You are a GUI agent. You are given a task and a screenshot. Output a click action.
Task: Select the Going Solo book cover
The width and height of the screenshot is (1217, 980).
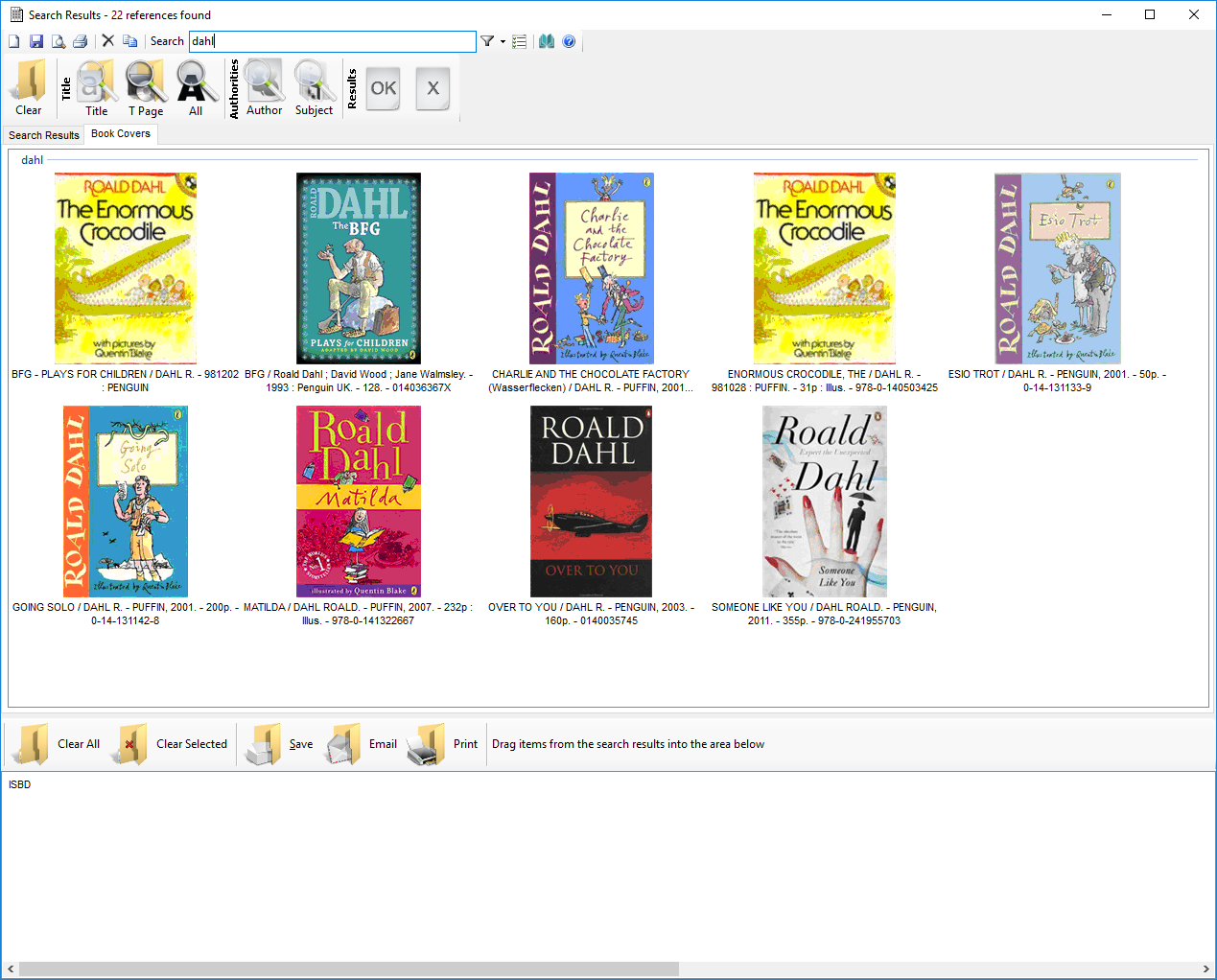click(x=126, y=502)
